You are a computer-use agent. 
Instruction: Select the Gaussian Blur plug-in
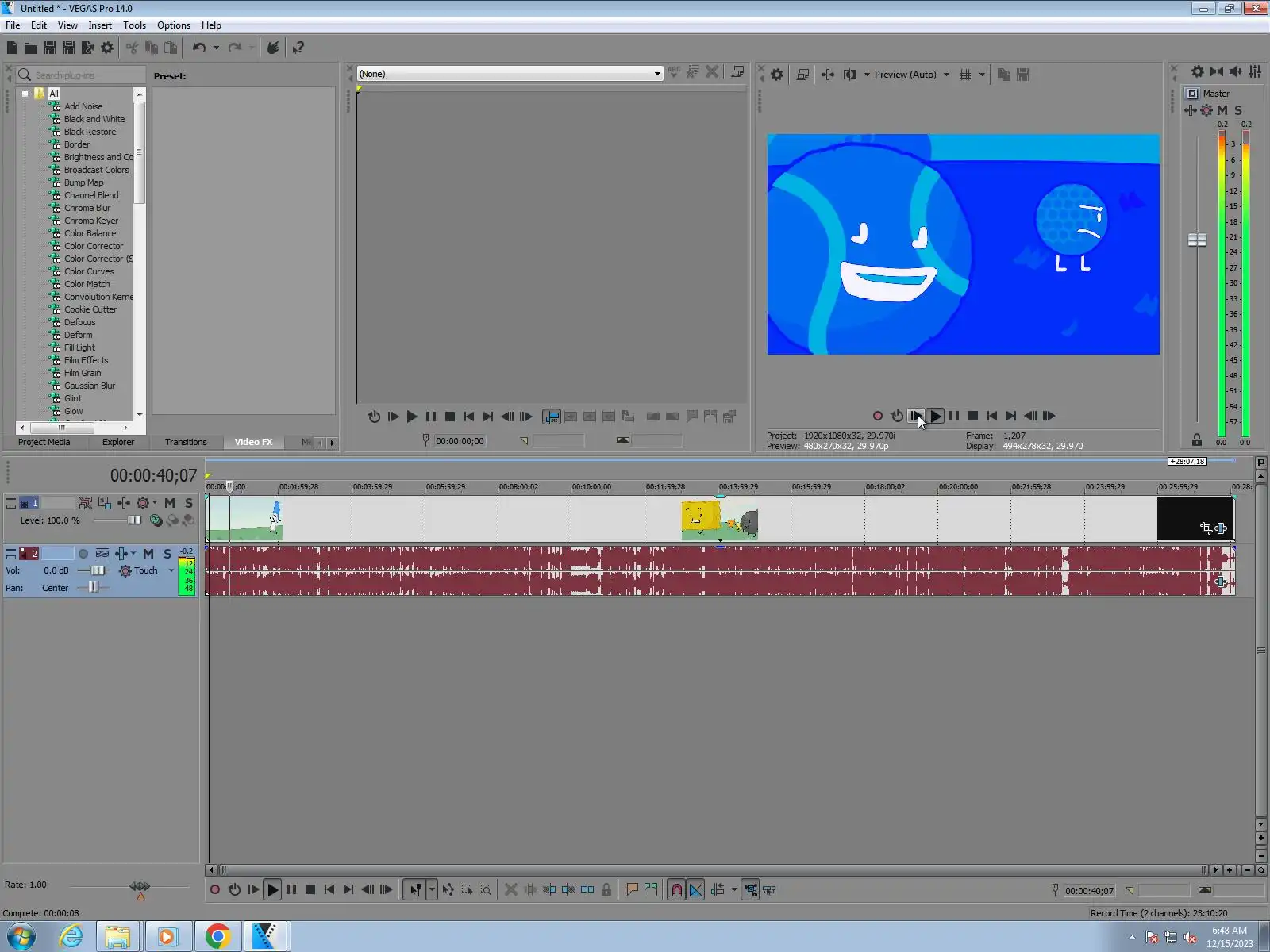[x=90, y=386]
